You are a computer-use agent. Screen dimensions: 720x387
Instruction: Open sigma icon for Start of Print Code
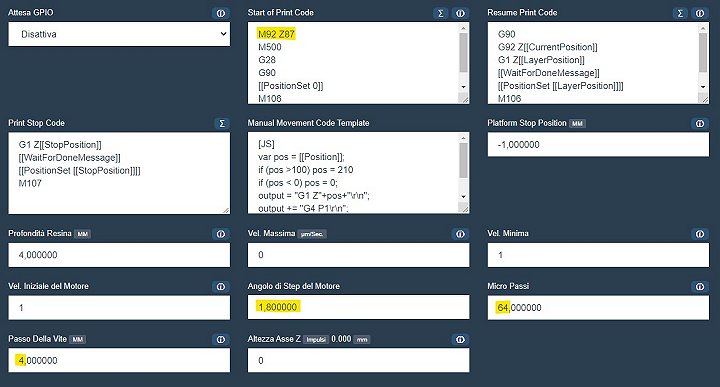[440, 13]
